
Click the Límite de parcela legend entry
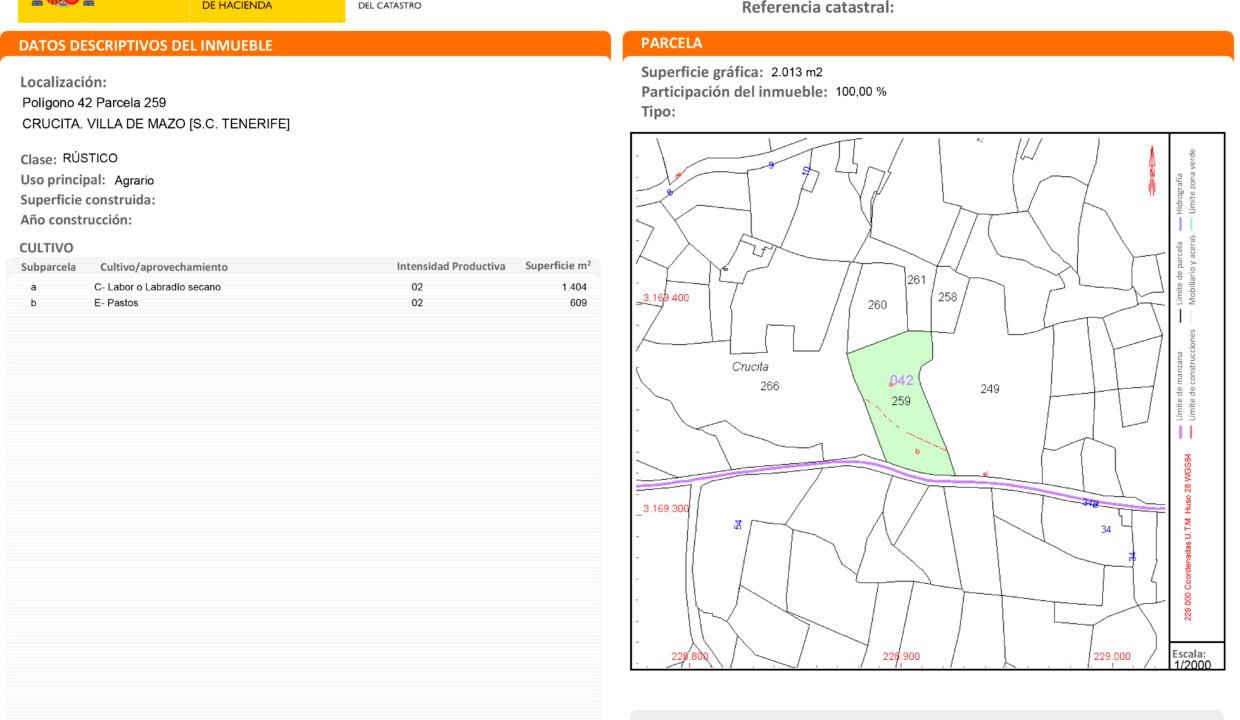pyautogui.click(x=1180, y=283)
